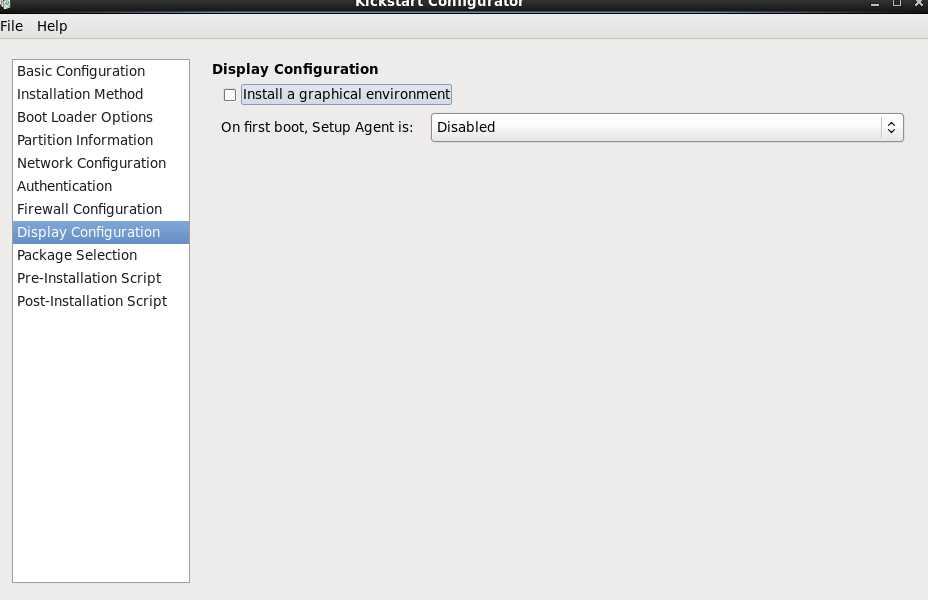
Task: Select Partition Information in the list
Action: pyautogui.click(x=101, y=140)
